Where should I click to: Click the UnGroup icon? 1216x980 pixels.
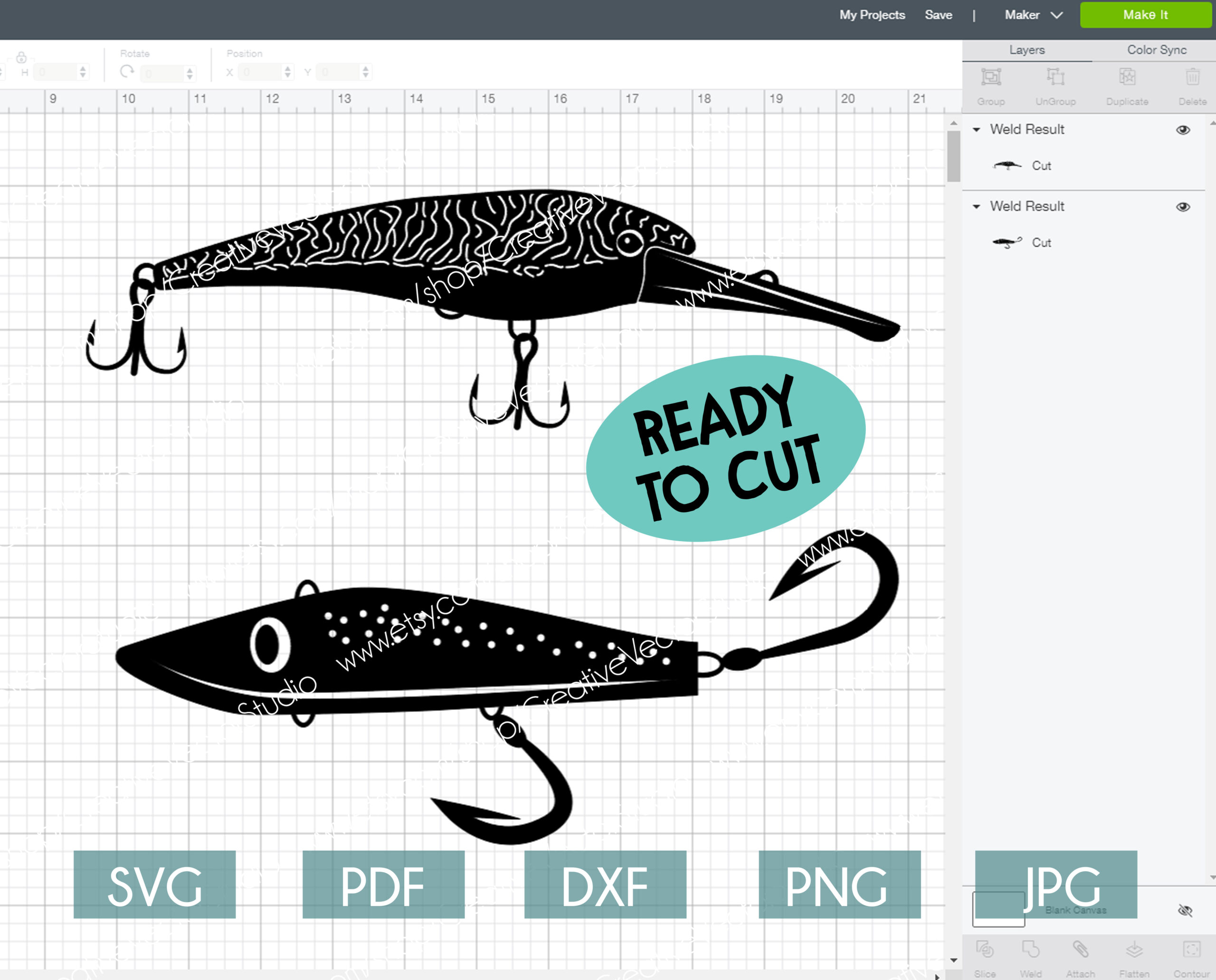[1055, 77]
